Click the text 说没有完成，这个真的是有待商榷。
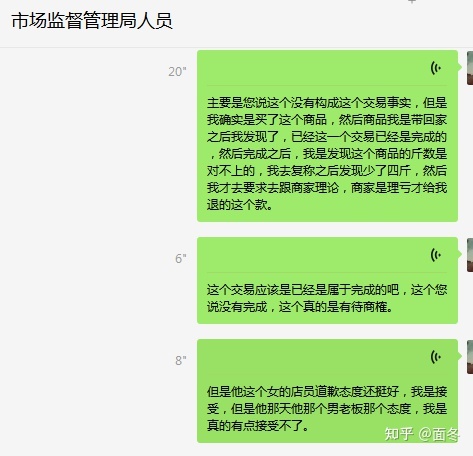This screenshot has width=473, height=456. (x=300, y=307)
